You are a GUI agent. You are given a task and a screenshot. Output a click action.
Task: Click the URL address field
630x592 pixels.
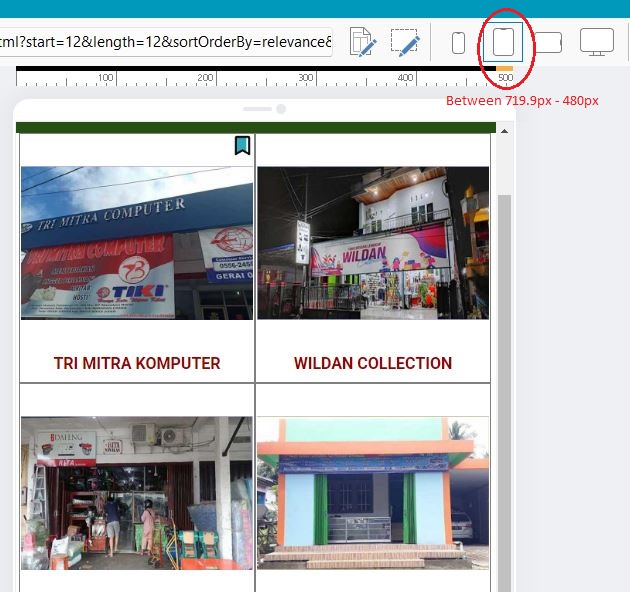[166, 42]
